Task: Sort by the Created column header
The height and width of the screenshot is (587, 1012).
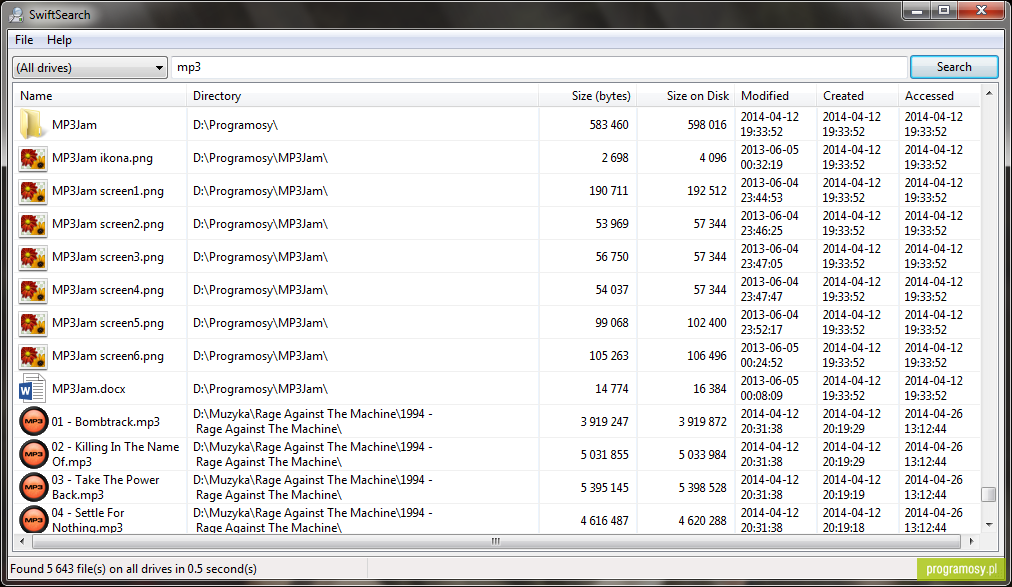Action: click(x=858, y=95)
